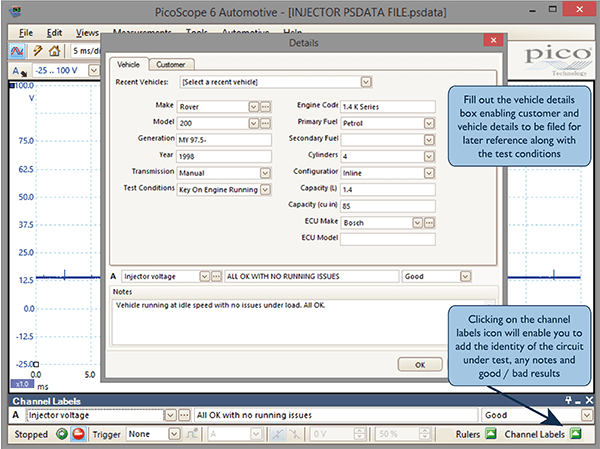Click the ellipsis button beside Model
Screen dimensions: 600x449
click(x=265, y=123)
